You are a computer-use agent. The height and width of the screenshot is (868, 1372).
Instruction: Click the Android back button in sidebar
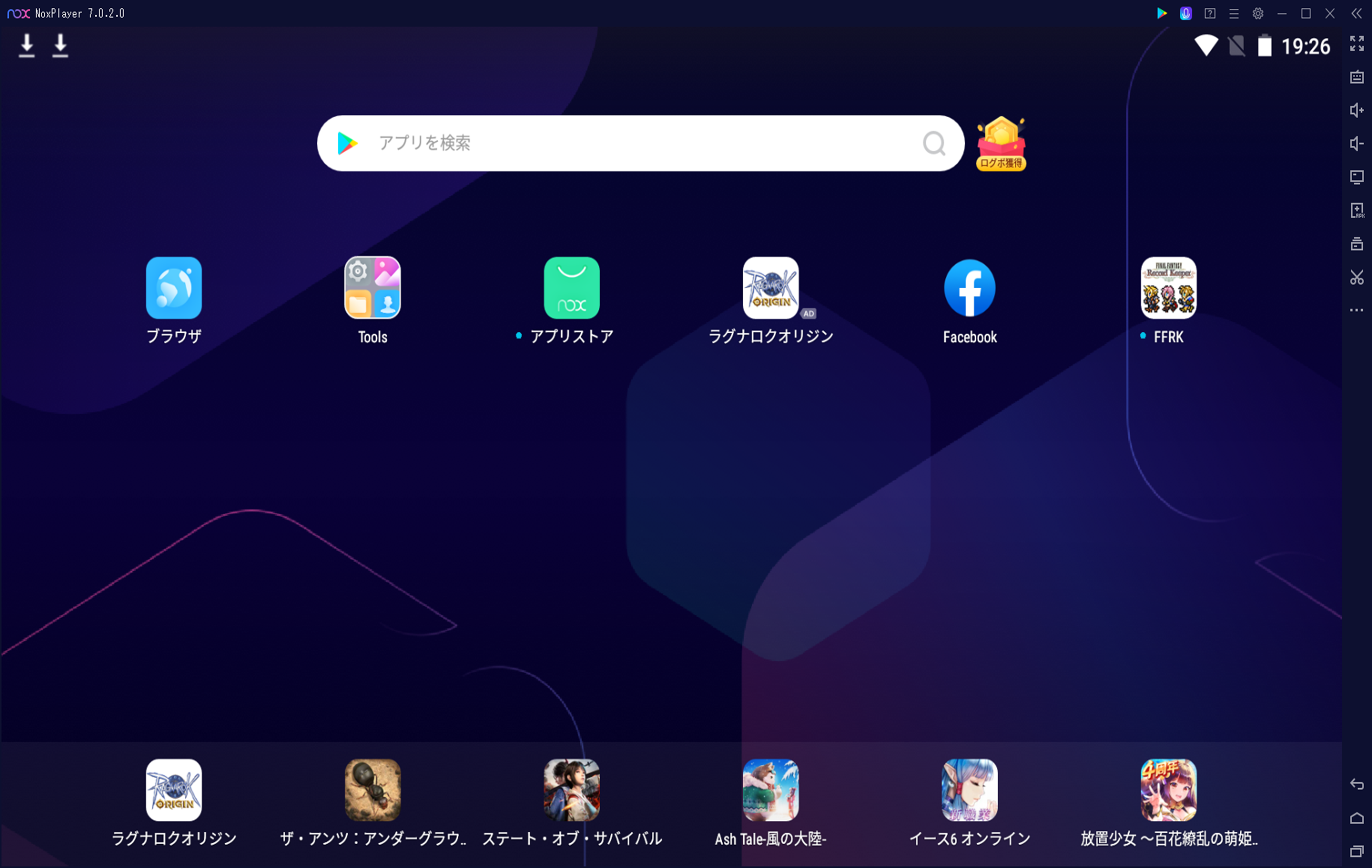coord(1356,785)
